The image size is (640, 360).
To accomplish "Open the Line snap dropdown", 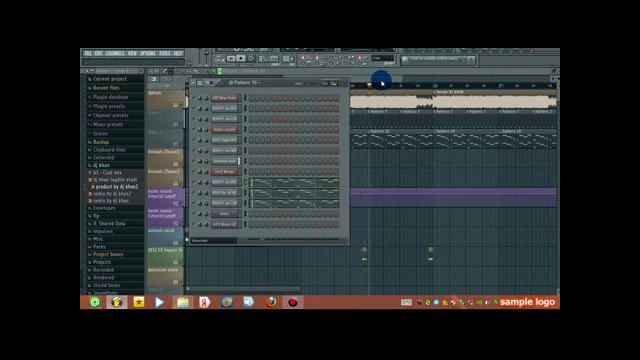I will [x=382, y=58].
